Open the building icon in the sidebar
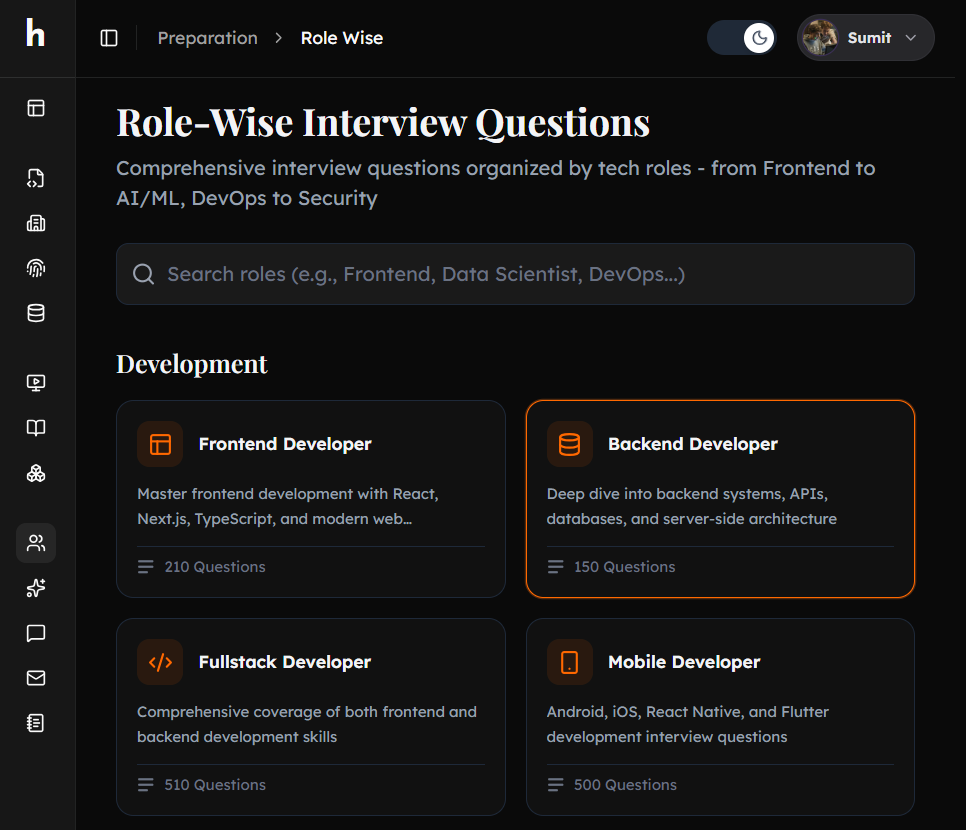966x830 pixels. [x=36, y=223]
